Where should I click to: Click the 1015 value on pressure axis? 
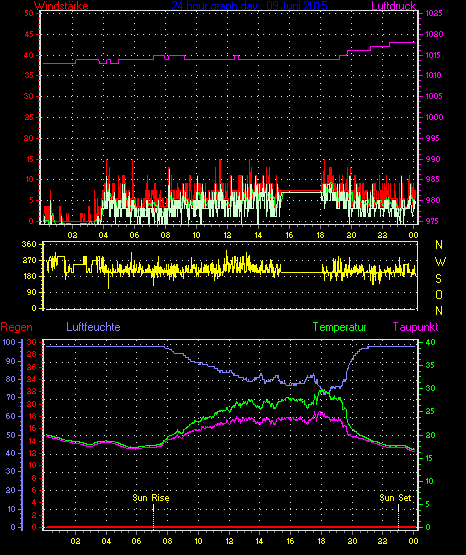[434, 55]
